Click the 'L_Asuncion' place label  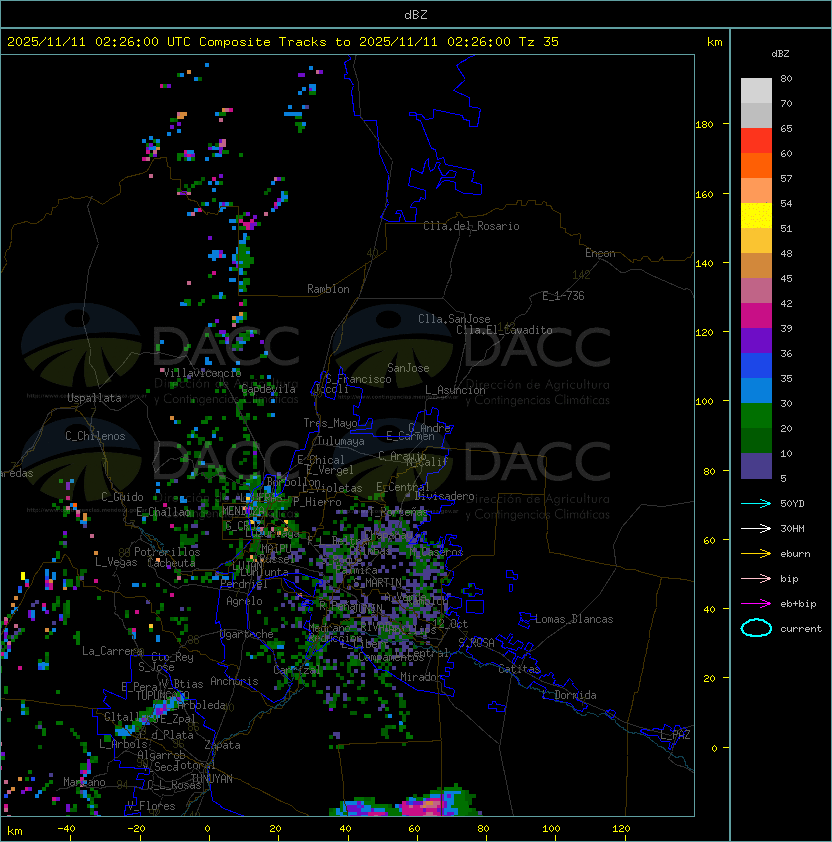pyautogui.click(x=455, y=390)
